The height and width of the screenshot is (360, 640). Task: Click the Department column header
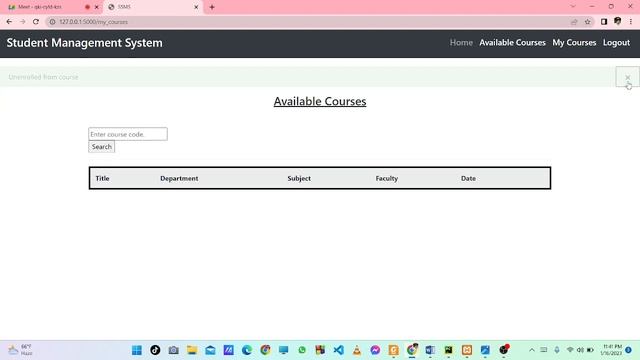[x=179, y=178]
